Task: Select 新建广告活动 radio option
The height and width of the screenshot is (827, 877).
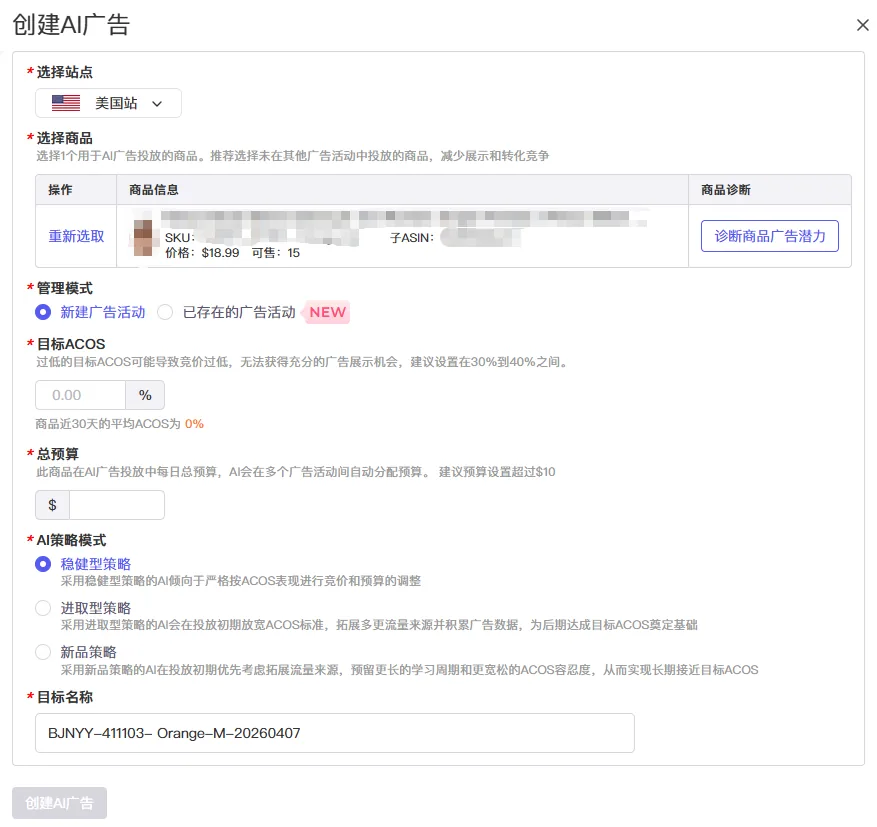Action: 43,312
